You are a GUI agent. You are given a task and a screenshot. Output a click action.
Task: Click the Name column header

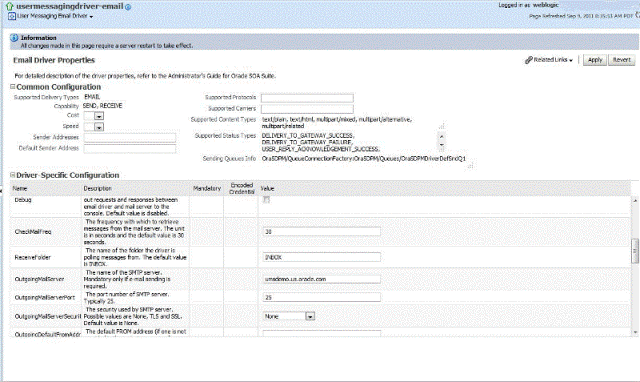click(x=20, y=189)
